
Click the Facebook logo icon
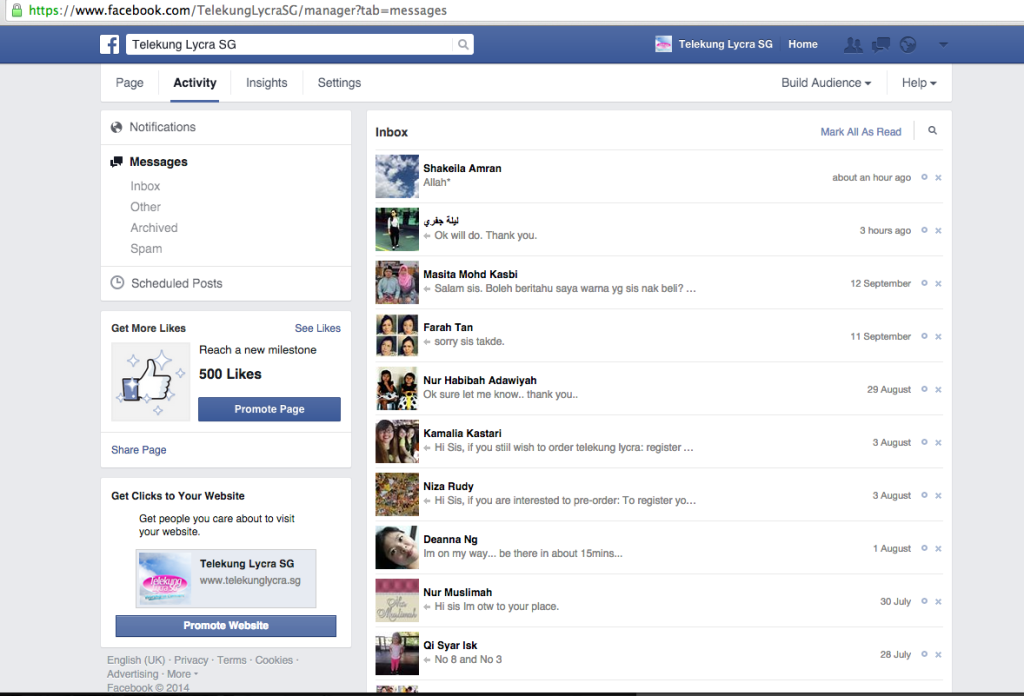(x=109, y=44)
